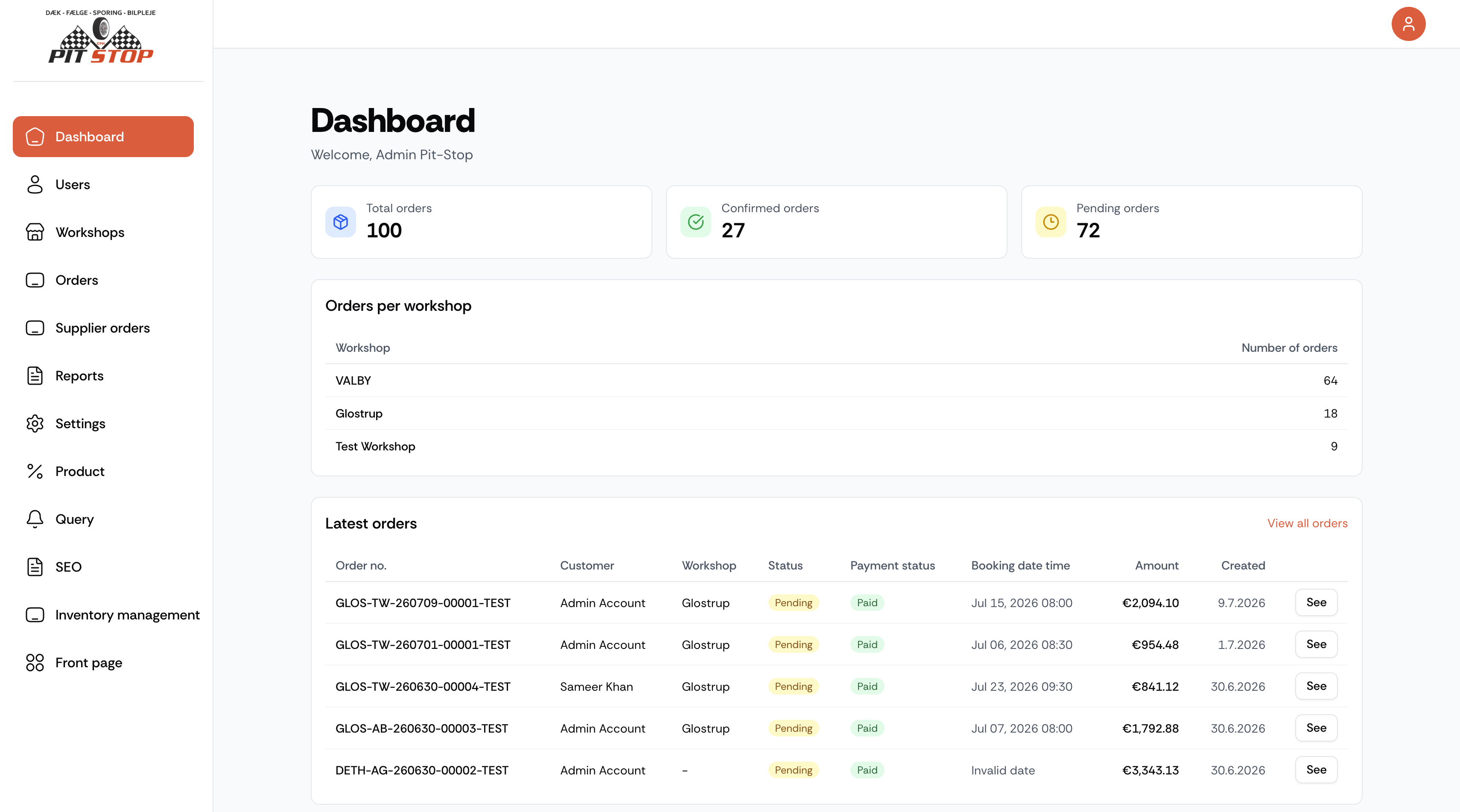1460x812 pixels.
Task: Select the Glostrup row in Orders per workshop
Action: 837,413
